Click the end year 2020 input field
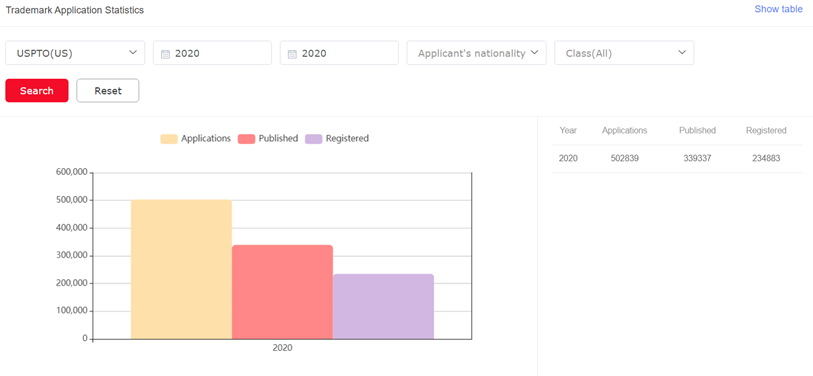The height and width of the screenshot is (376, 813). [340, 53]
